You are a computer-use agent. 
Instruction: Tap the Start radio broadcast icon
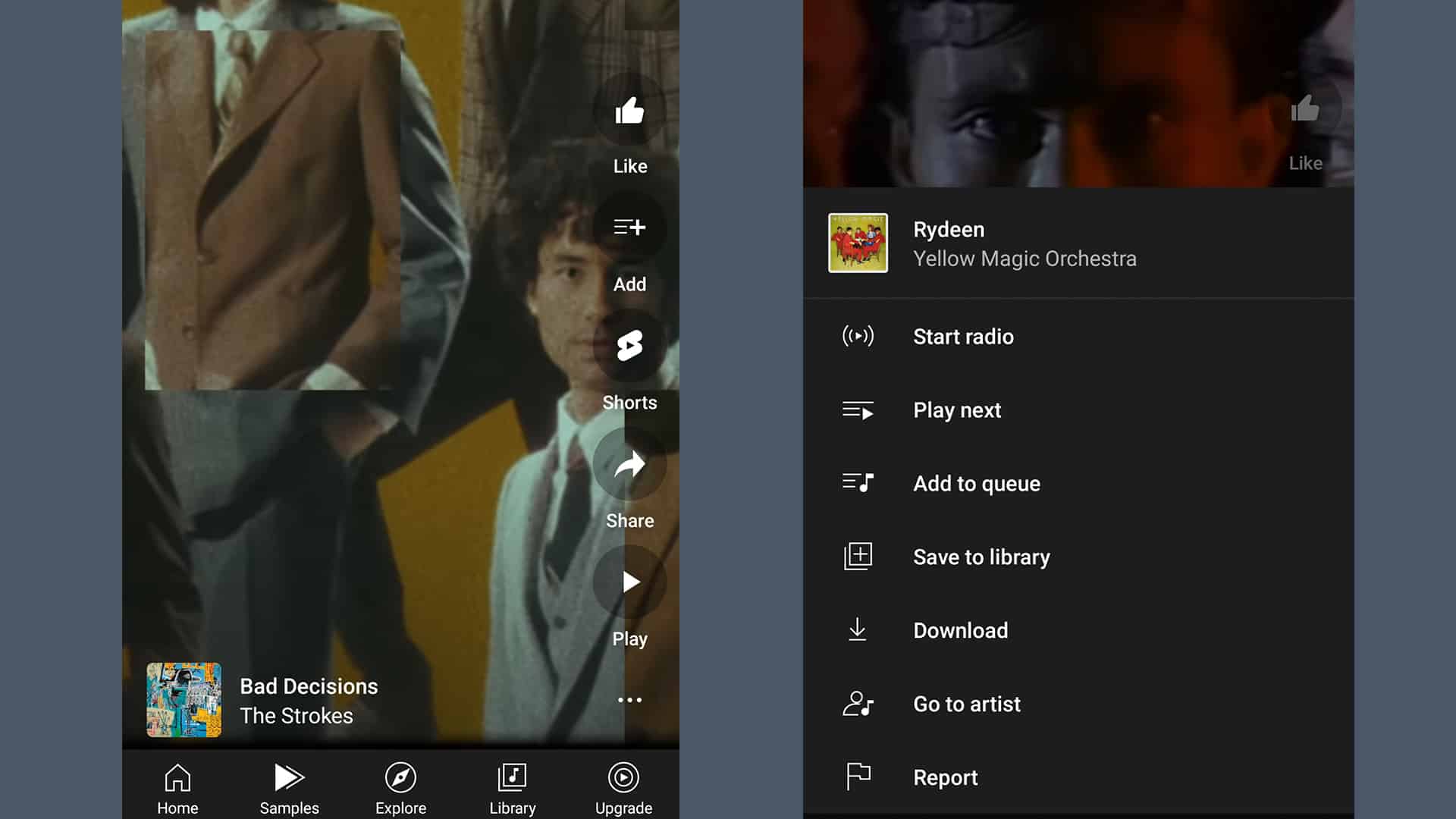857,336
